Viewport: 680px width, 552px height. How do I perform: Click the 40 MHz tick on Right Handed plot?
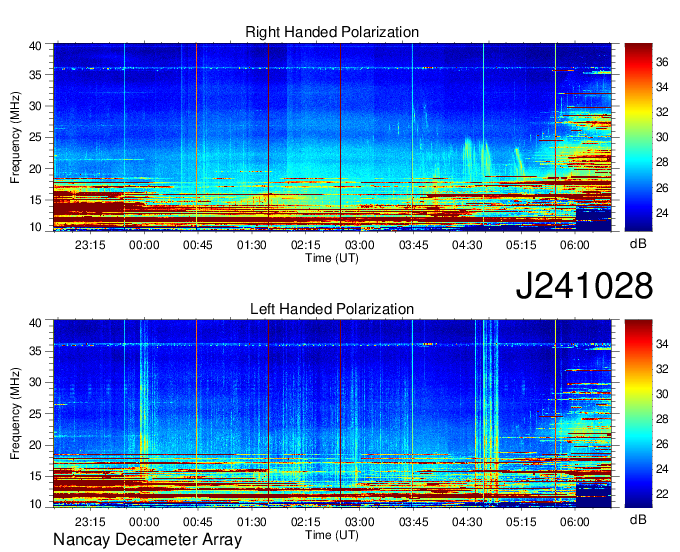coord(35,46)
